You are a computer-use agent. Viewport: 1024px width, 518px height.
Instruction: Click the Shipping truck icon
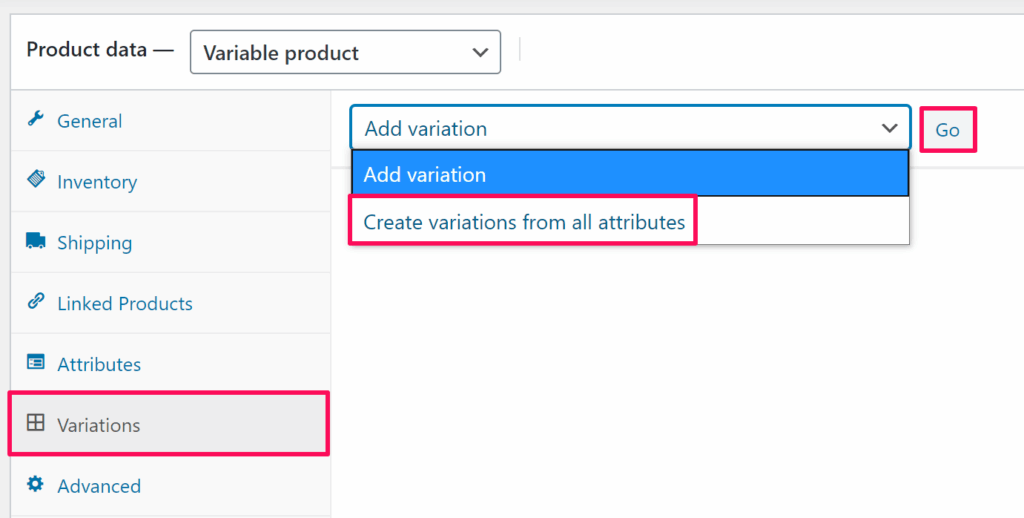pos(36,241)
